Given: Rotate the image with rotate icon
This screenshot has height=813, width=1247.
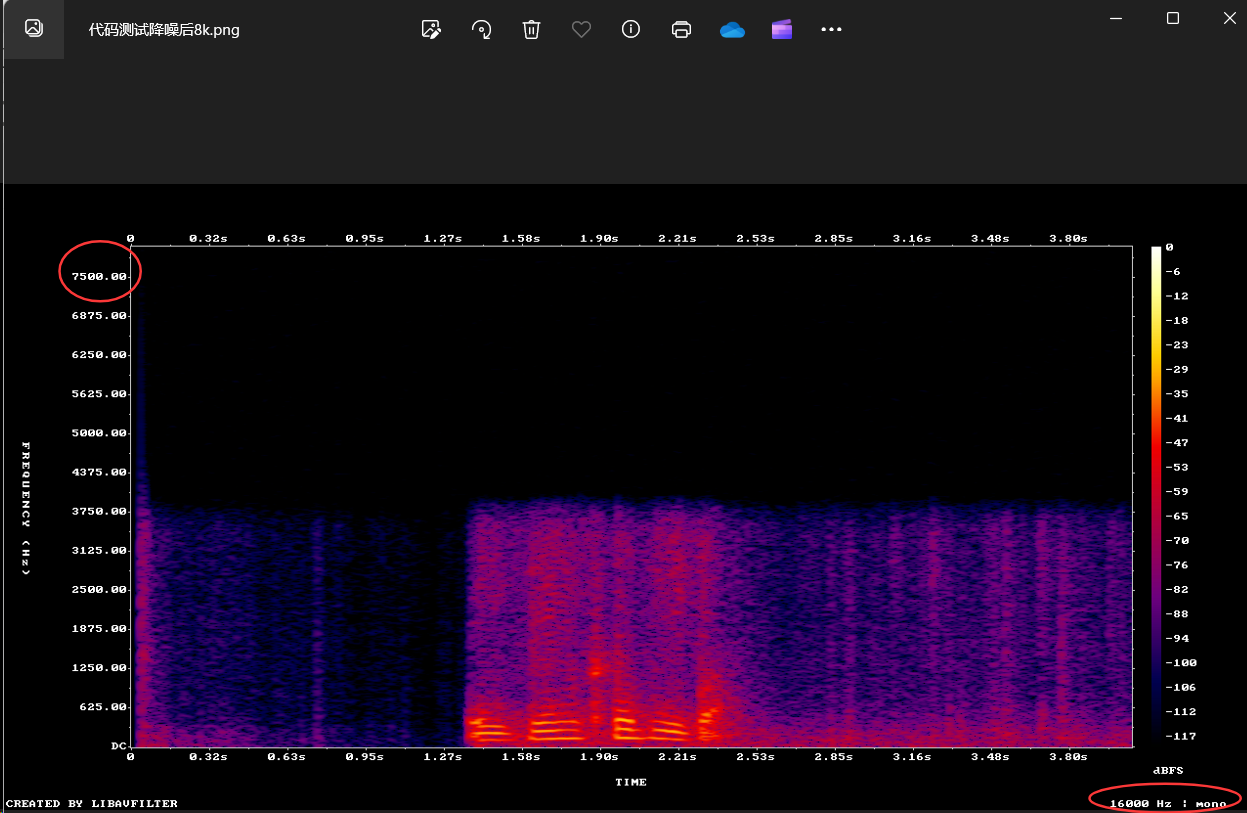Looking at the screenshot, I should click(481, 29).
